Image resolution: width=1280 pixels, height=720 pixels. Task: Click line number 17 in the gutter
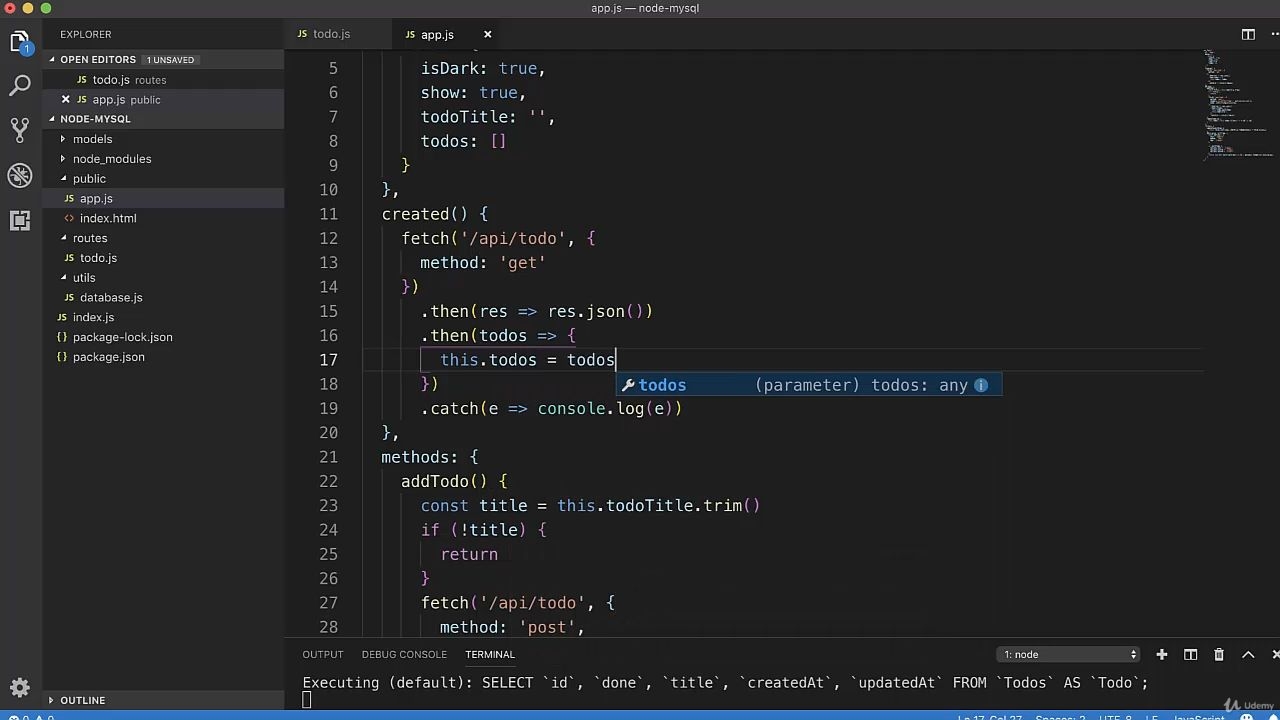click(328, 360)
